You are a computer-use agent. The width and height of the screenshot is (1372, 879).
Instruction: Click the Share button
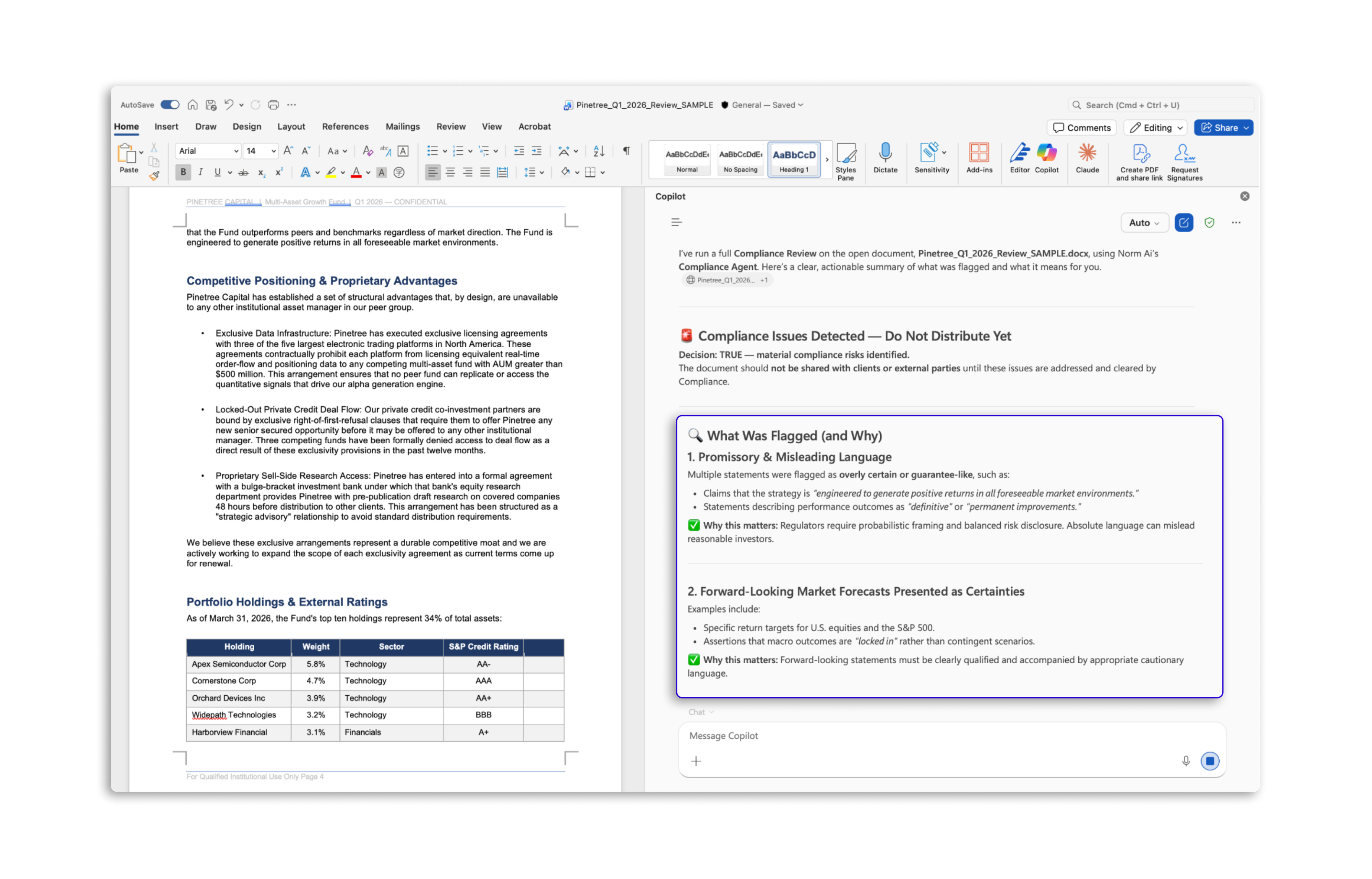1223,128
